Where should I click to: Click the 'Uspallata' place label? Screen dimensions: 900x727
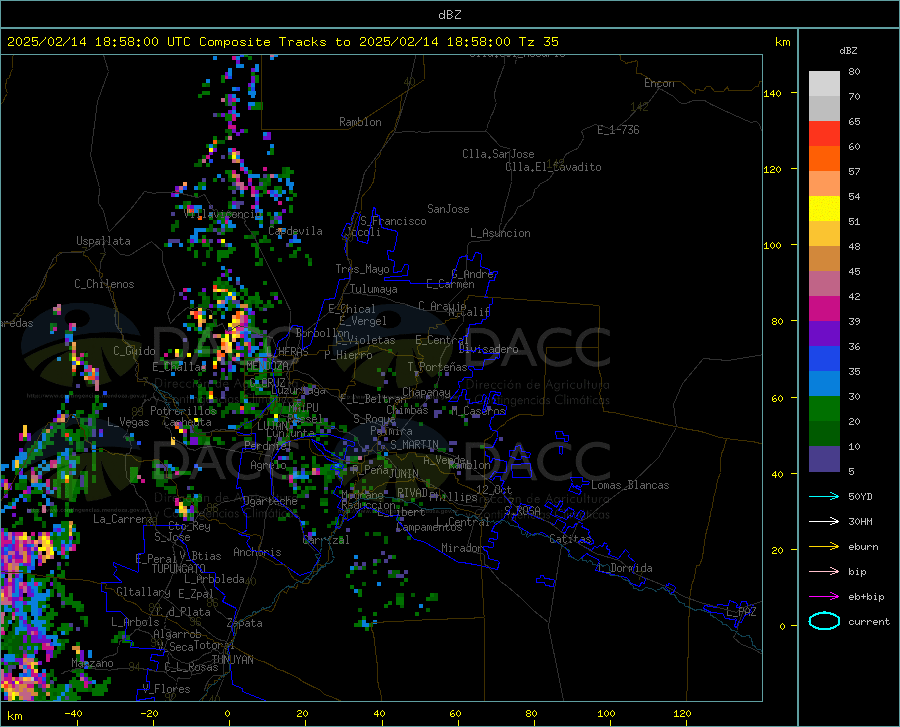click(103, 241)
